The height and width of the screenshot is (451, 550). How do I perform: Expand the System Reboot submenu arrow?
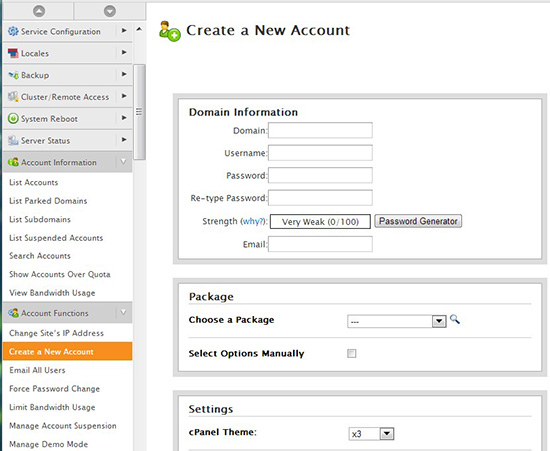(124, 117)
